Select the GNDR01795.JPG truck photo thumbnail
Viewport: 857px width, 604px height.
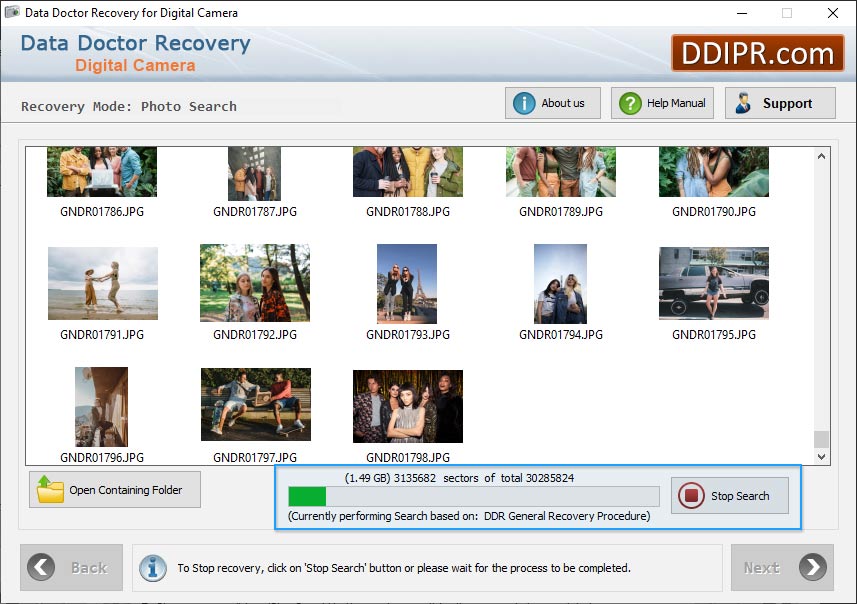tap(714, 283)
